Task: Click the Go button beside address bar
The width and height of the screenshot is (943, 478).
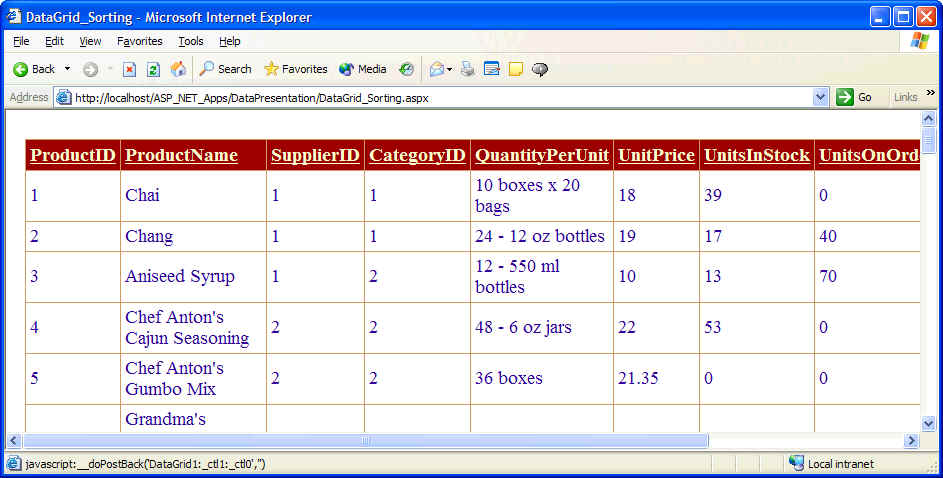Action: 855,97
